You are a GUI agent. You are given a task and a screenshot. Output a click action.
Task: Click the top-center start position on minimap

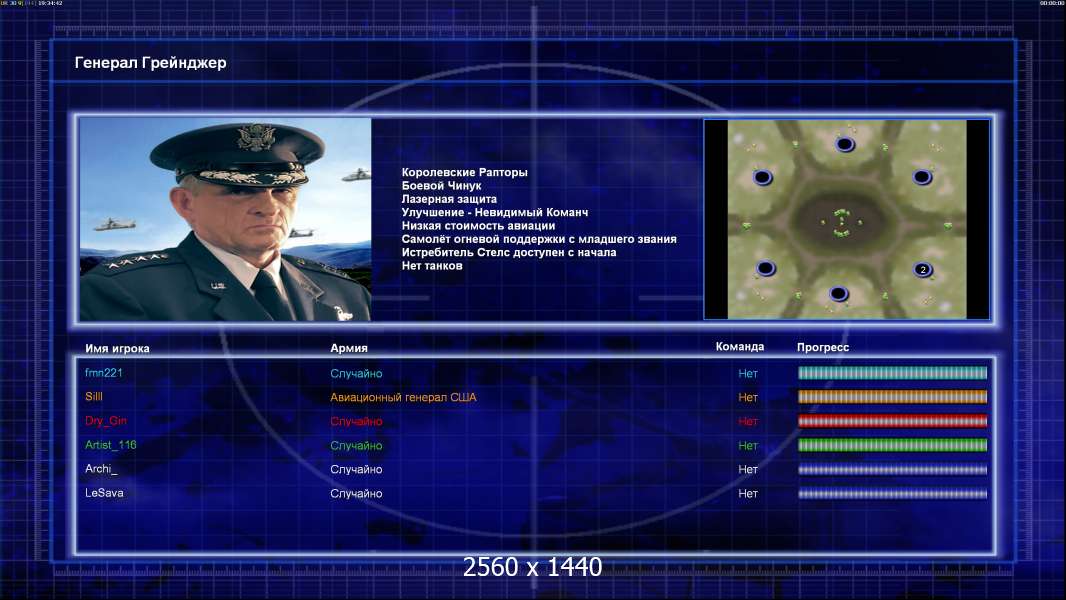click(x=845, y=144)
